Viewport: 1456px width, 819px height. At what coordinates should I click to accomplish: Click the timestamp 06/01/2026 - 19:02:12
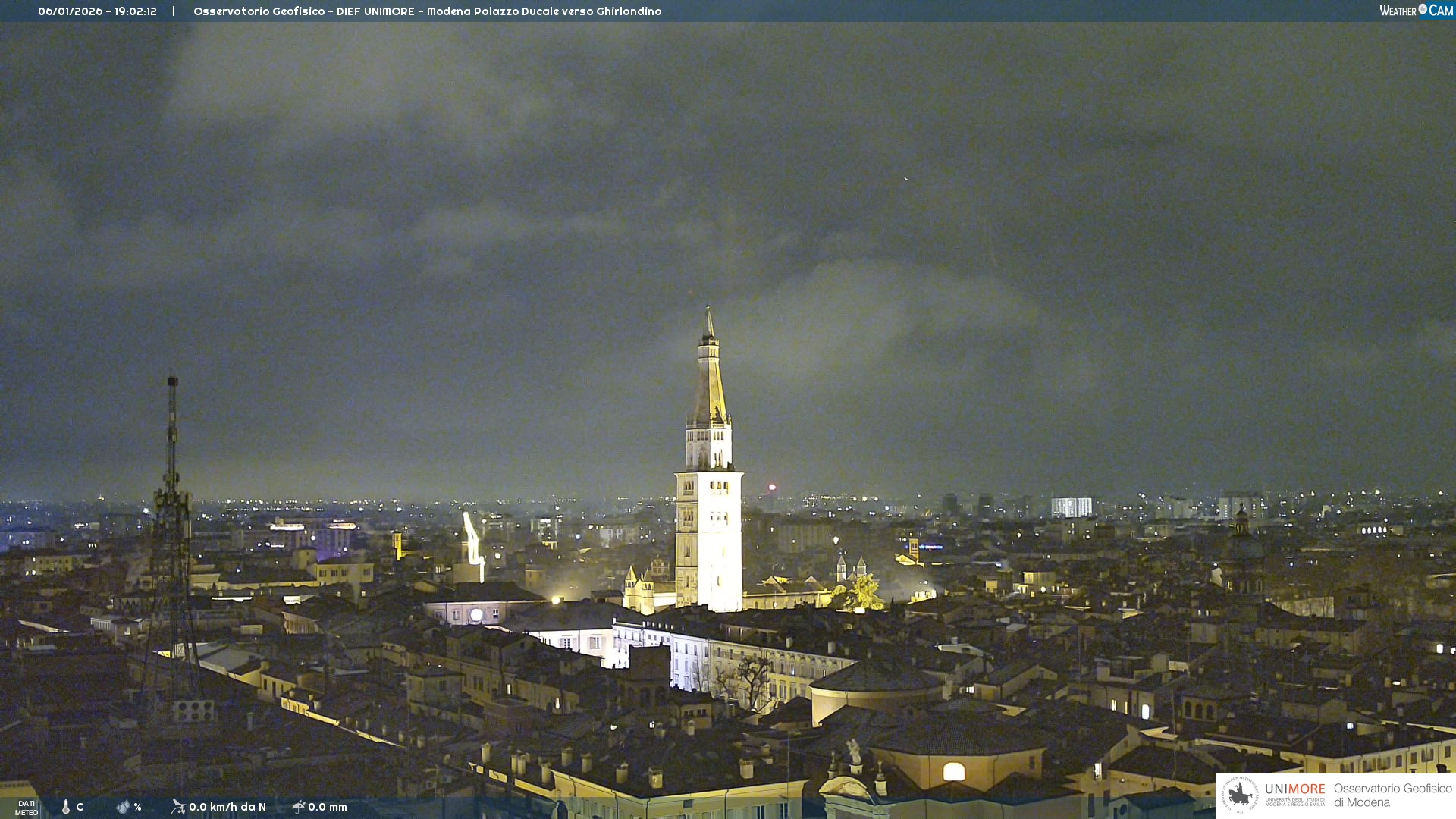(97, 11)
